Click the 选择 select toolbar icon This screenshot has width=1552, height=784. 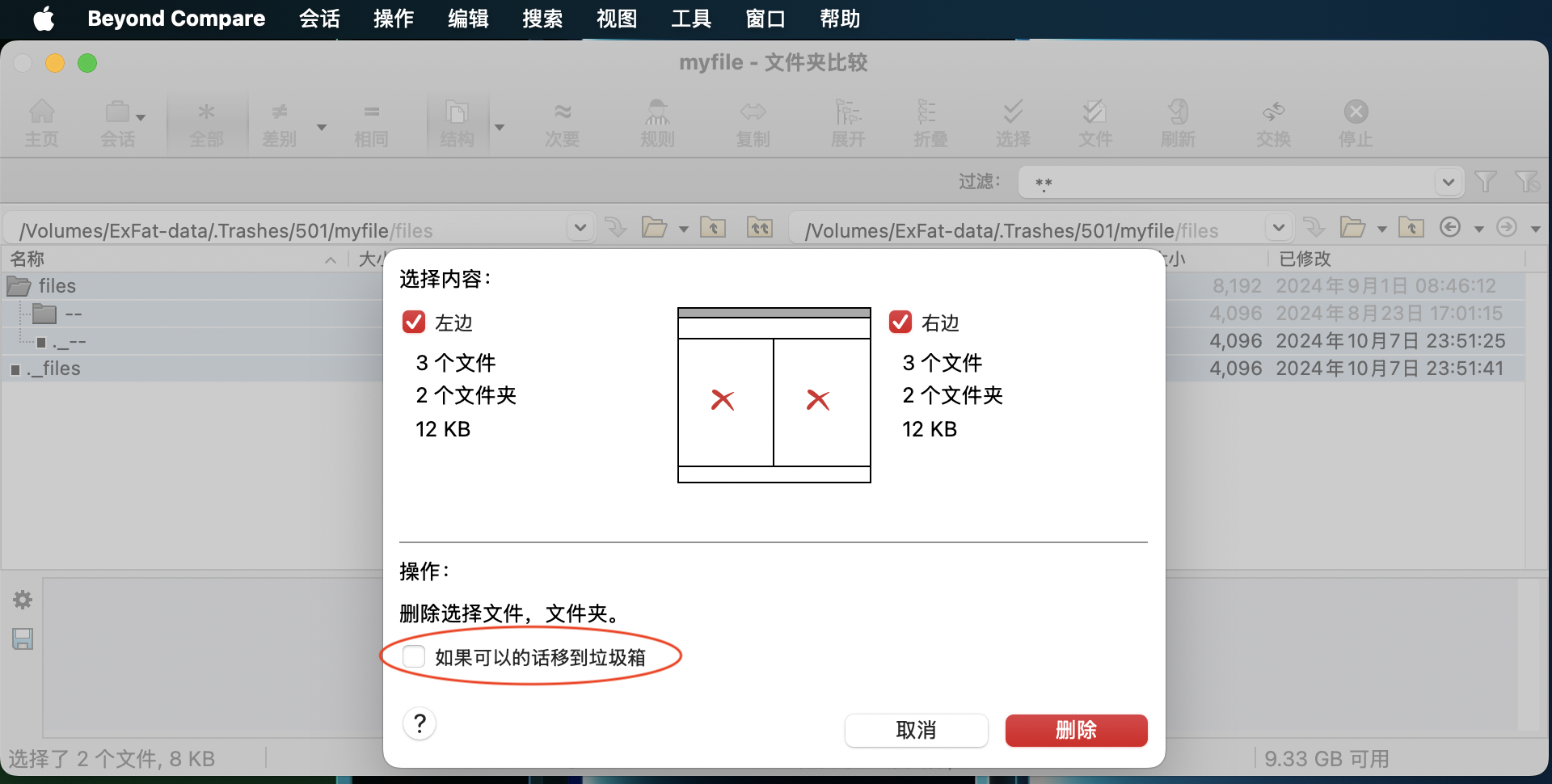[x=1013, y=123]
